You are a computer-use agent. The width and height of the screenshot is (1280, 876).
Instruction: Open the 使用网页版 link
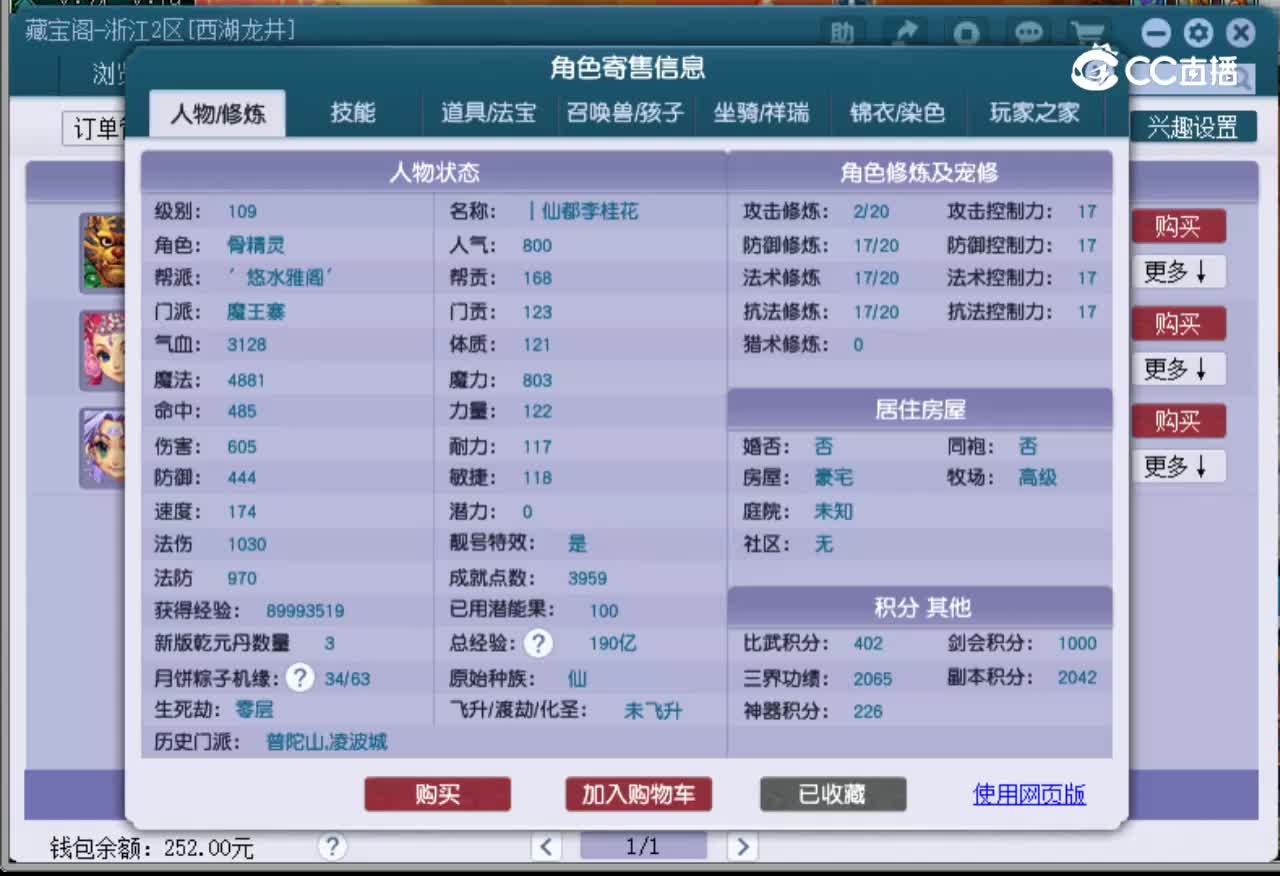(x=1028, y=795)
